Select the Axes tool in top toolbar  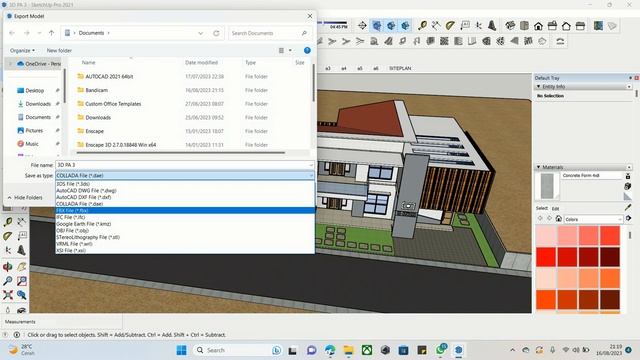point(478,26)
